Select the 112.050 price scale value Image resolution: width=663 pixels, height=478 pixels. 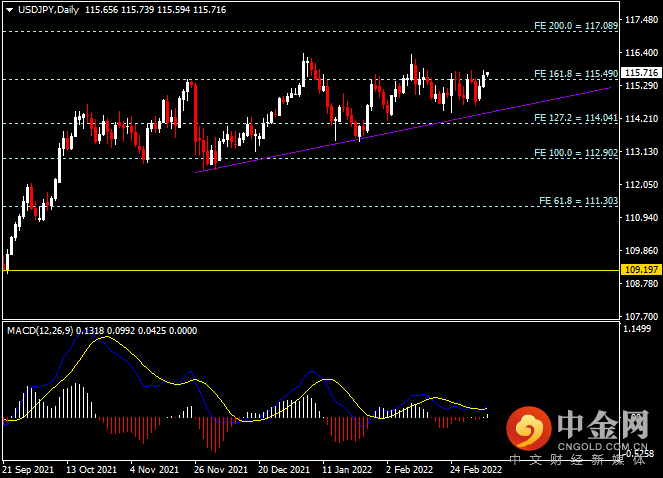pos(641,184)
